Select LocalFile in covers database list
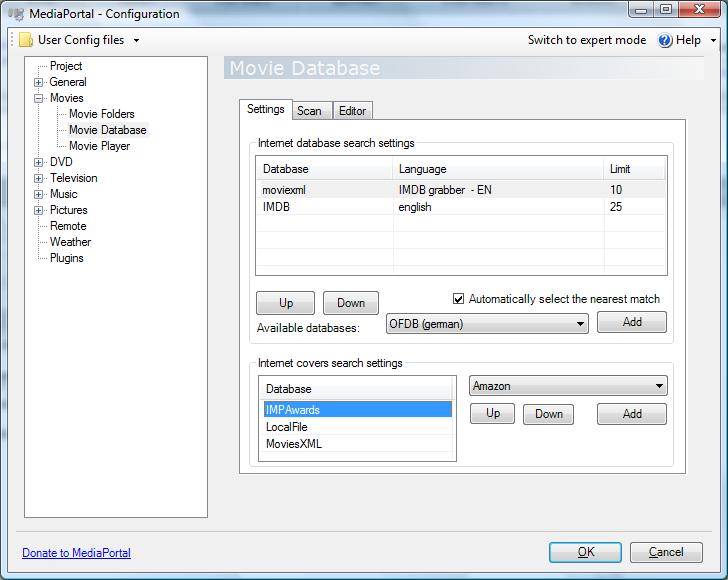Screen dimensions: 728x580 coord(287,427)
